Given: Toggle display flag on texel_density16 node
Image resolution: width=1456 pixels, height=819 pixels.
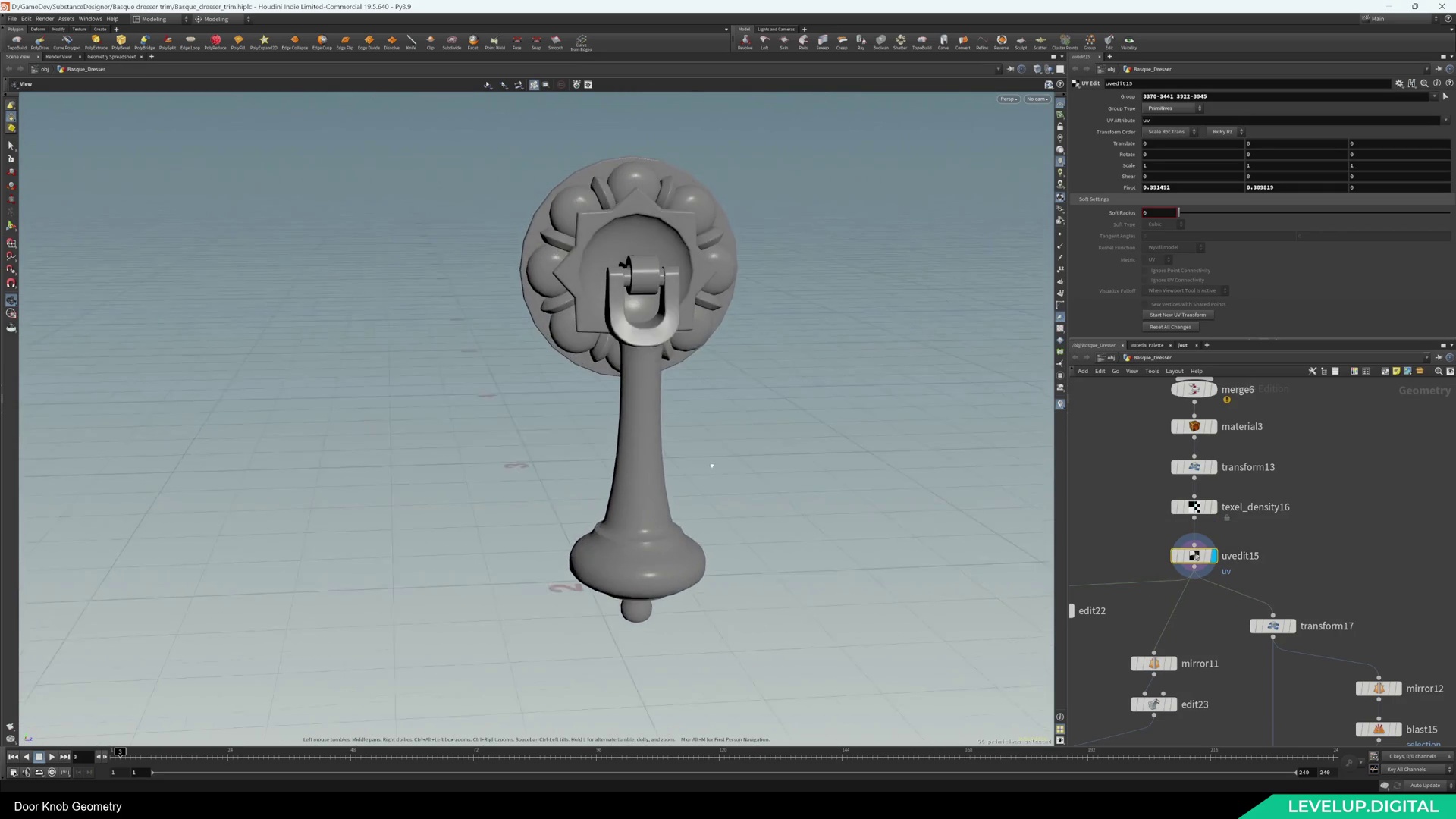Looking at the screenshot, I should (x=1214, y=507).
